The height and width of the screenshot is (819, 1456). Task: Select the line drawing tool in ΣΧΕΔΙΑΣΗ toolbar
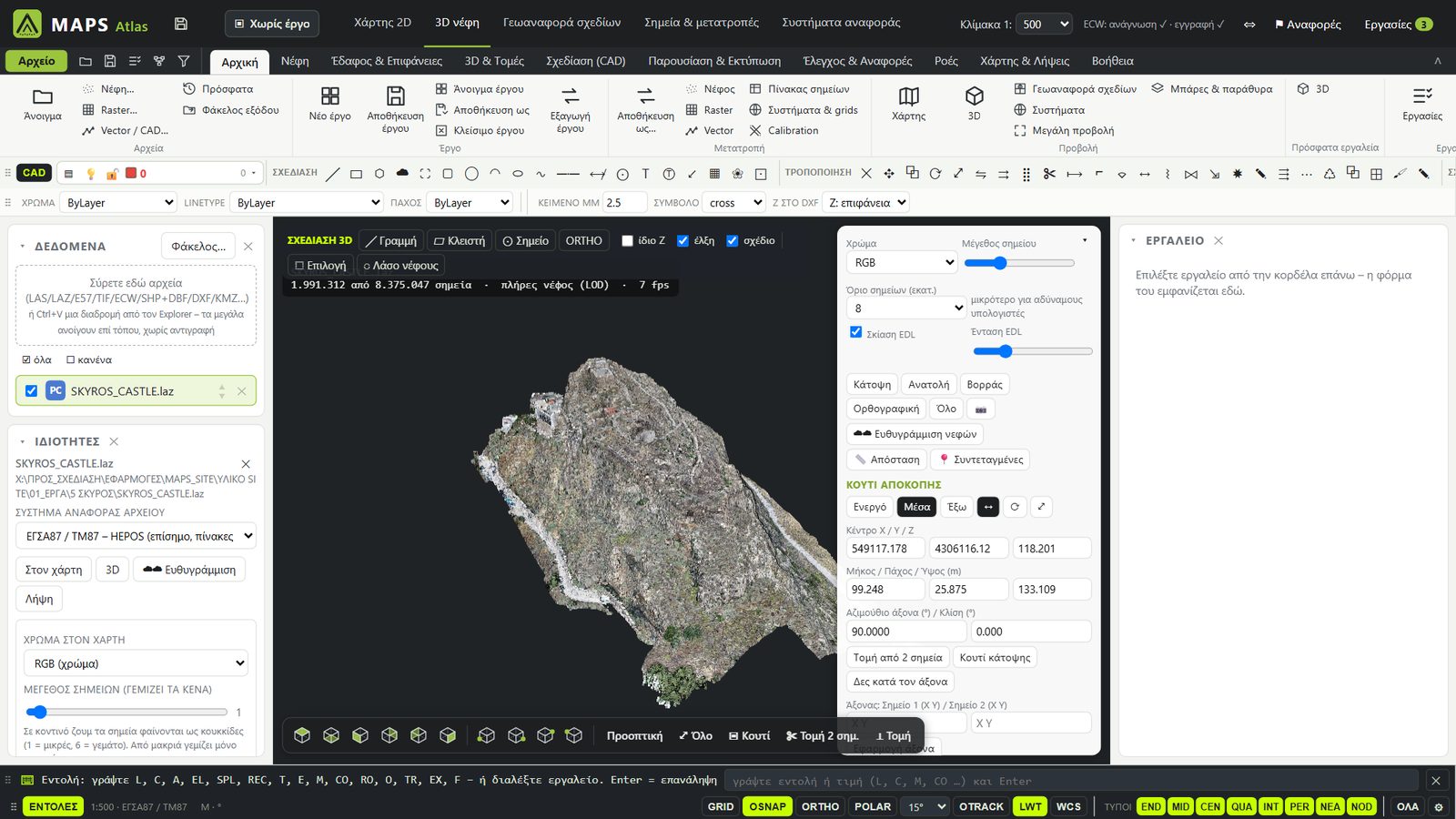pos(333,173)
